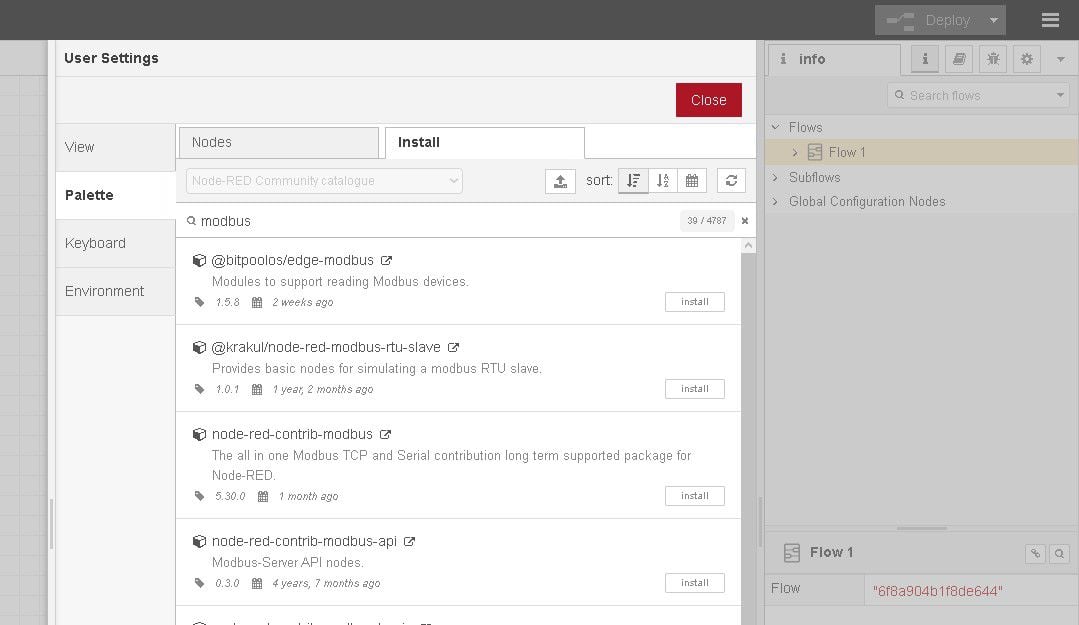Switch to the Nodes tab
The width and height of the screenshot is (1079, 625).
(278, 142)
